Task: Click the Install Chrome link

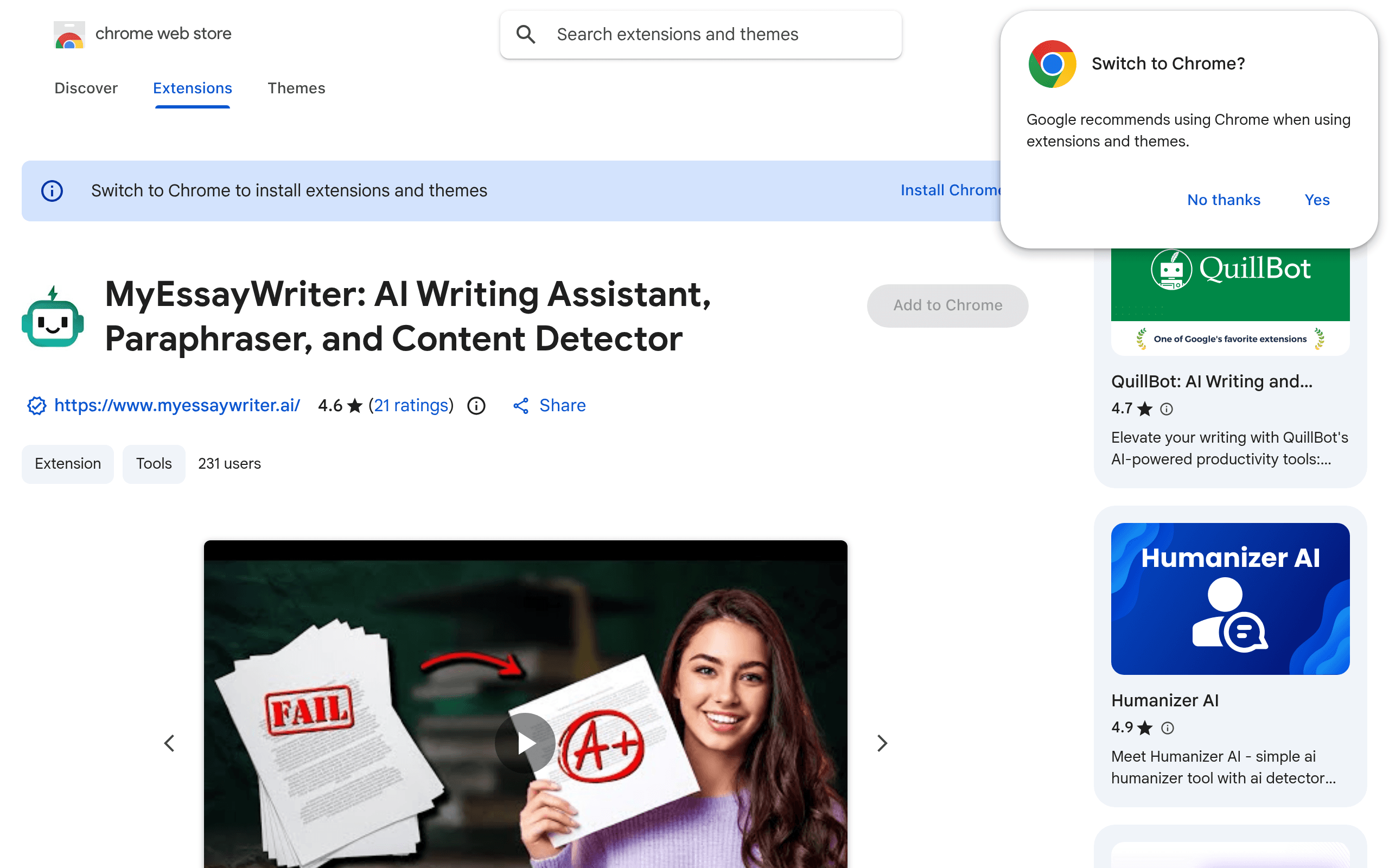Action: (951, 190)
